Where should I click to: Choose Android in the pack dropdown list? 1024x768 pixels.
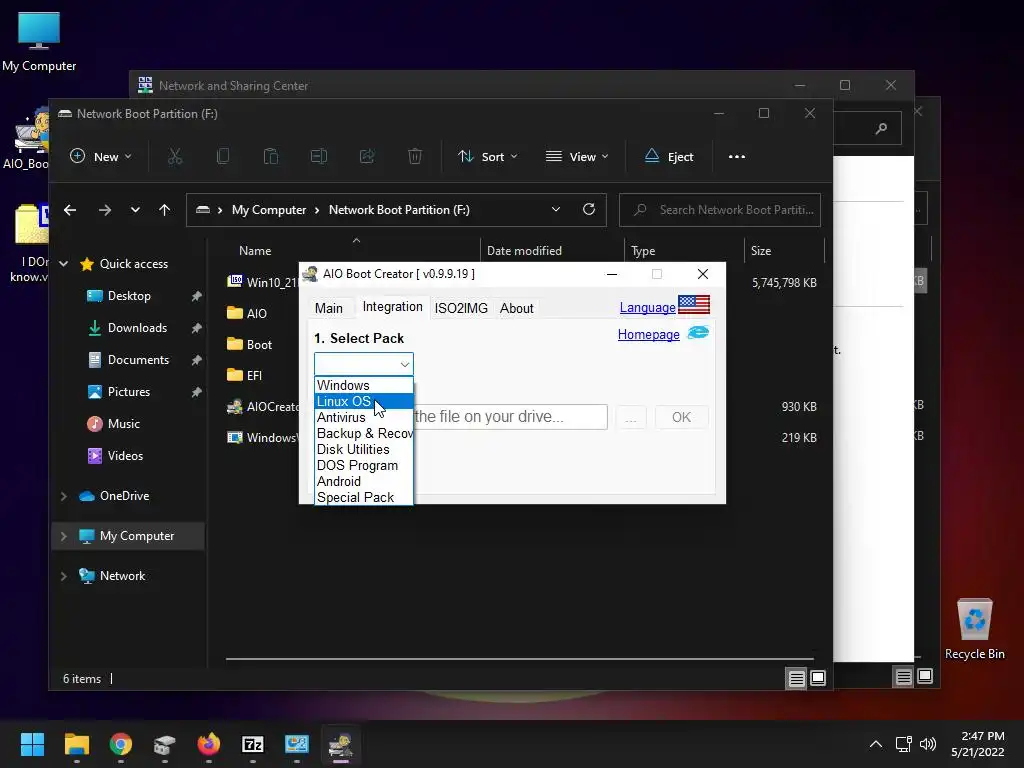[363, 481]
